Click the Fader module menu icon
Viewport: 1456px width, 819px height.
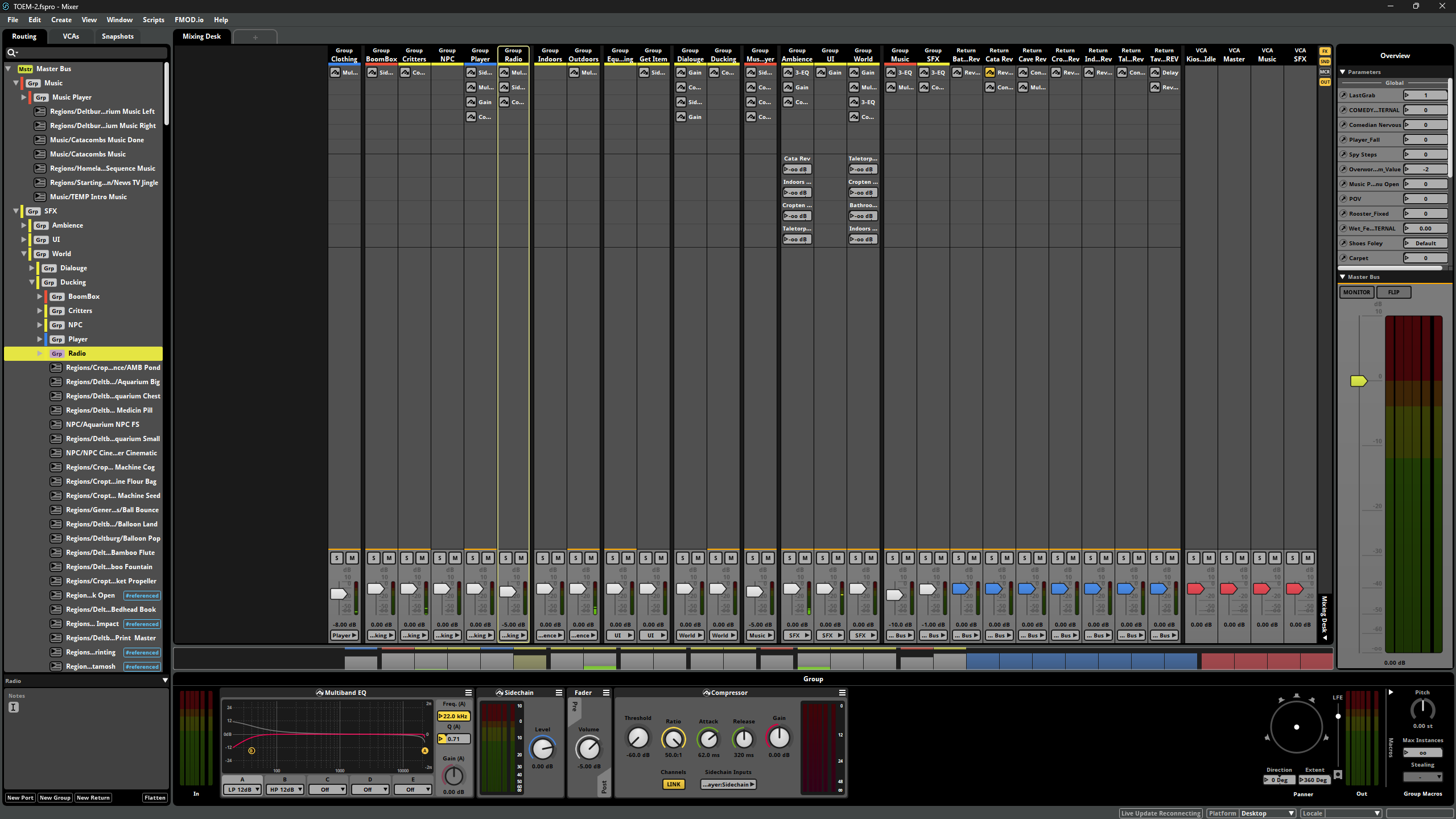tap(606, 693)
